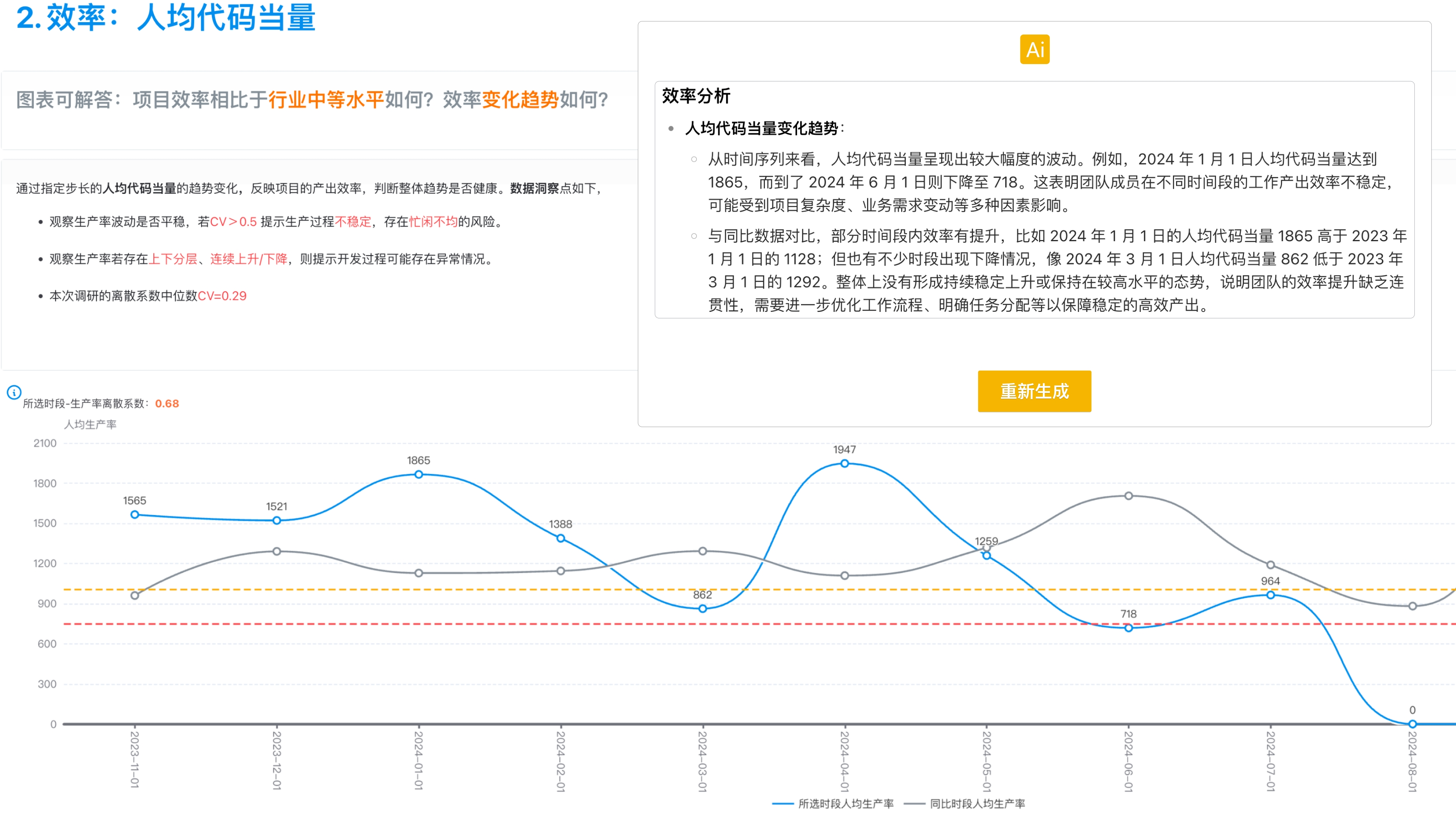Click the gray peak point above 2024-06-01
The width and height of the screenshot is (1456, 818).
(x=1128, y=496)
